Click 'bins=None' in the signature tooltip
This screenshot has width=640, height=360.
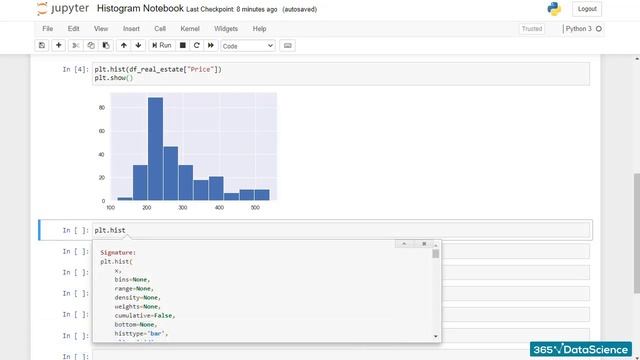pyautogui.click(x=132, y=280)
